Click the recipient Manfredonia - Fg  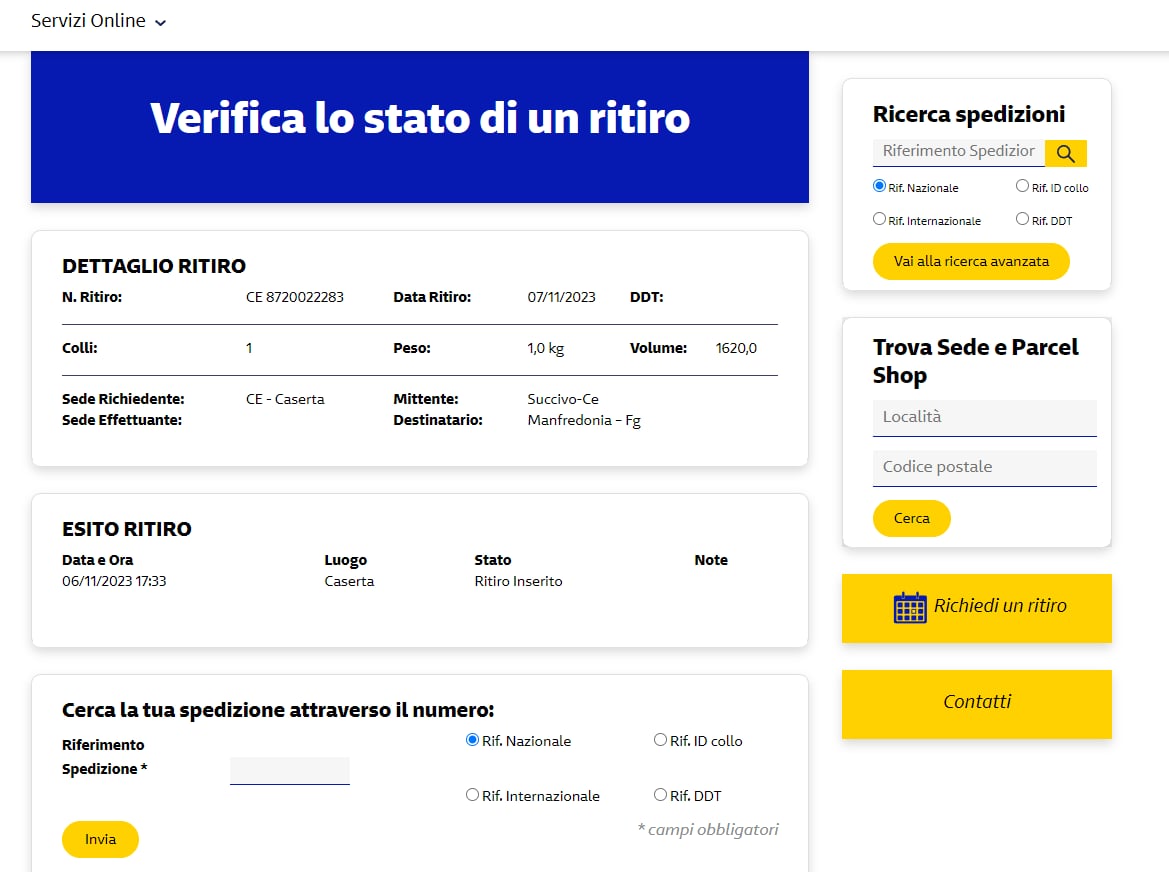[584, 420]
